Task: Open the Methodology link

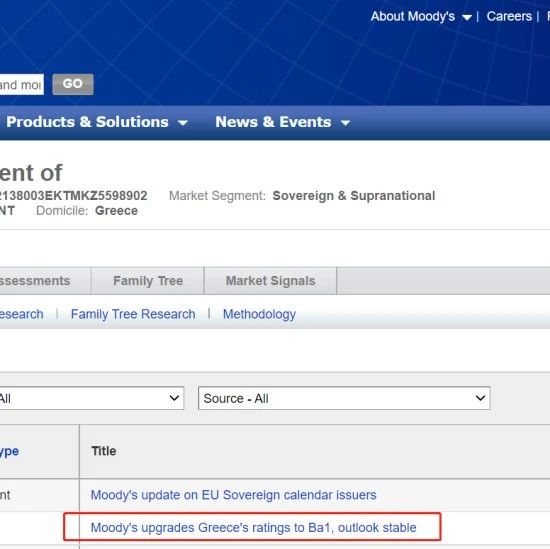Action: pyautogui.click(x=259, y=314)
